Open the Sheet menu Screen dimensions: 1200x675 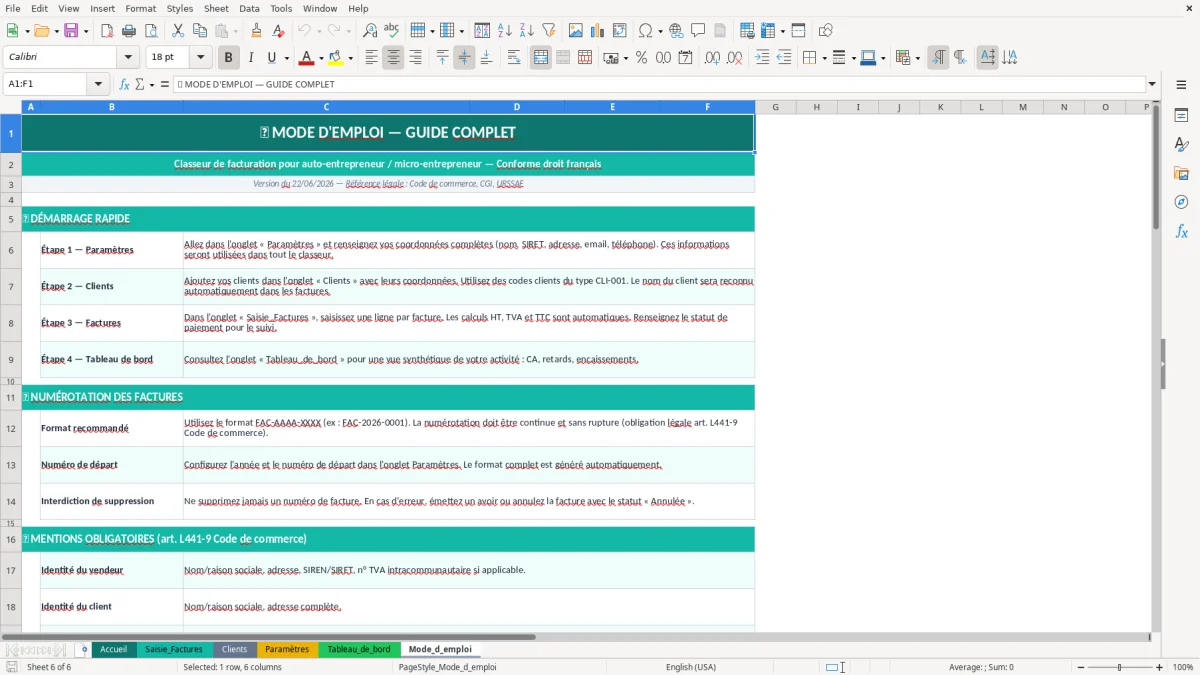(x=216, y=8)
